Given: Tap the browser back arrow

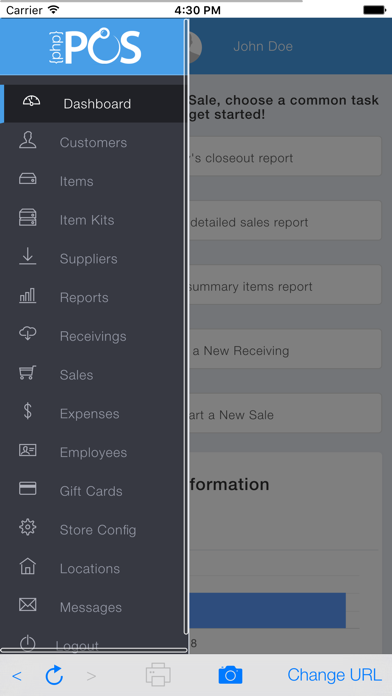Looking at the screenshot, I should tap(17, 676).
